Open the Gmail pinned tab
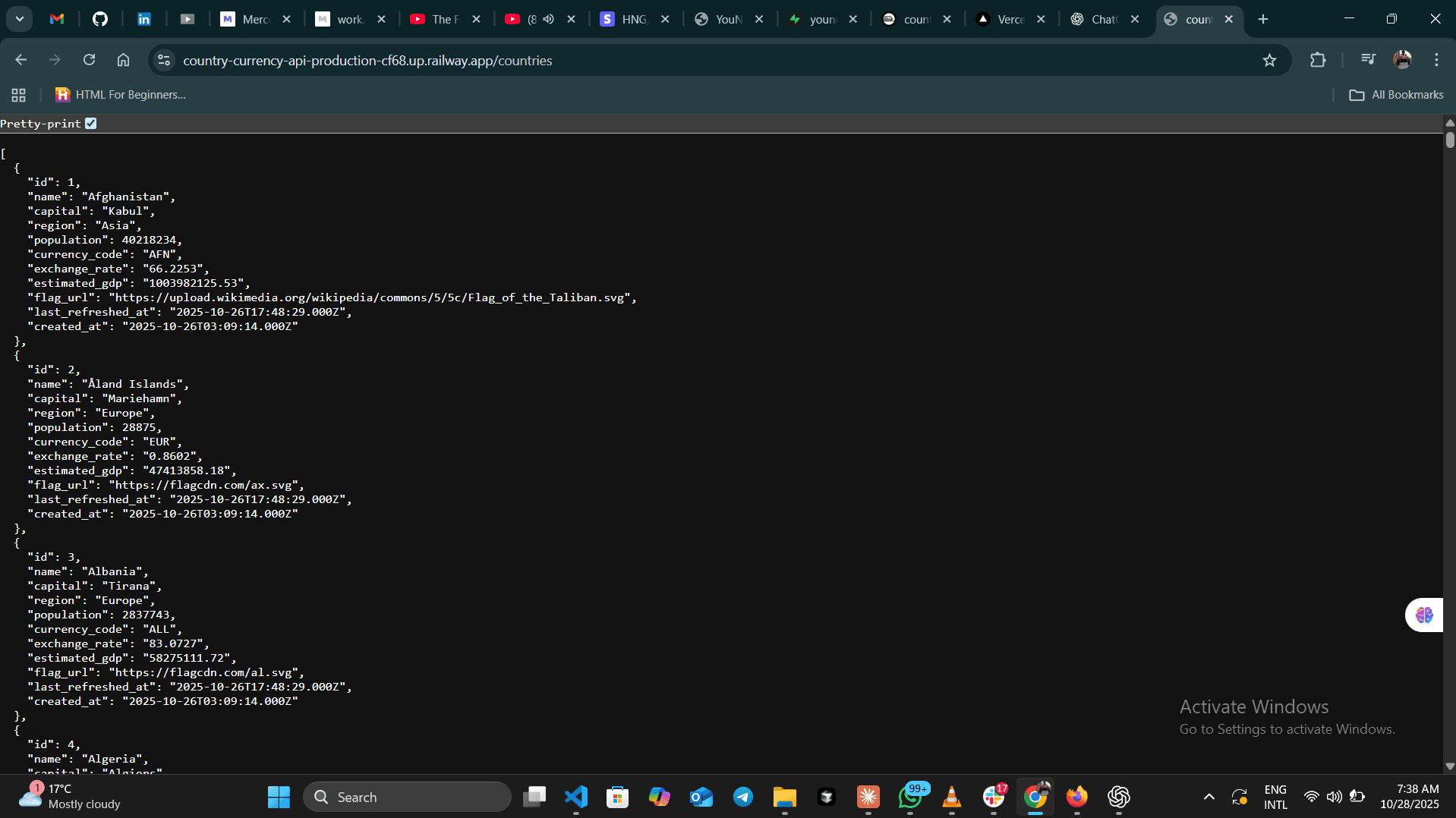1456x818 pixels. pyautogui.click(x=57, y=19)
